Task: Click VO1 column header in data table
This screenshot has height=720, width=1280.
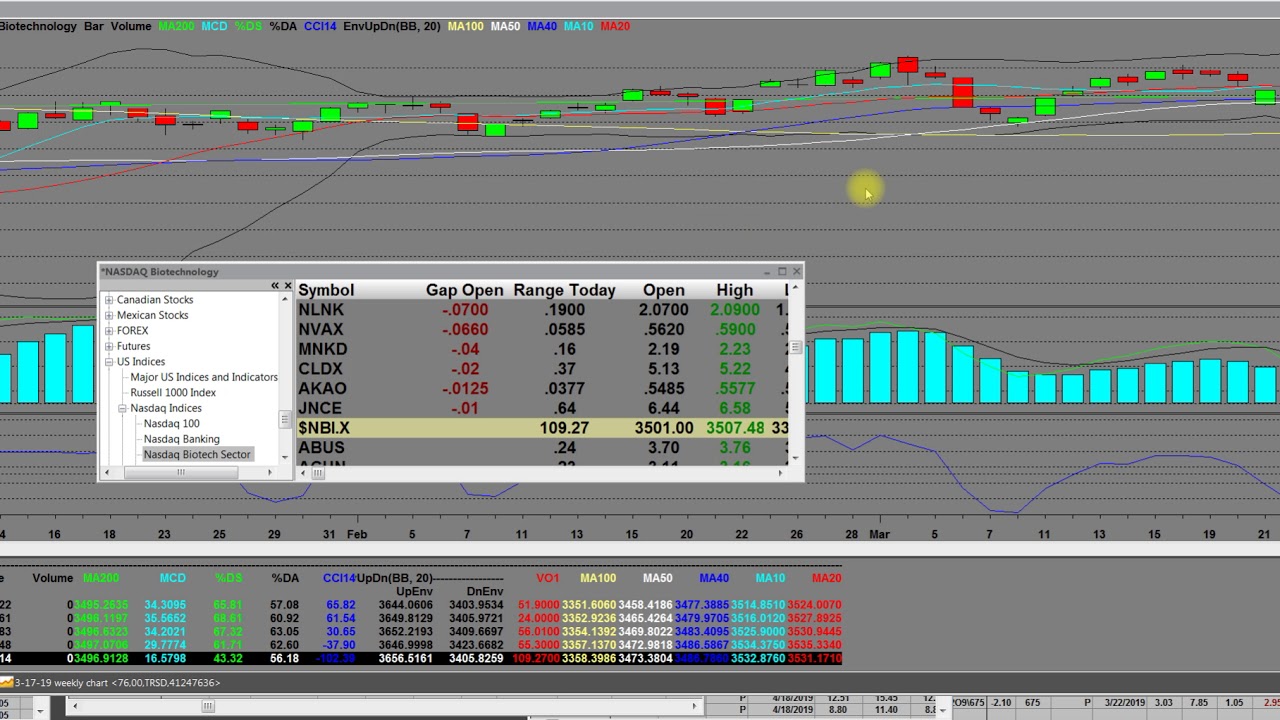Action: pos(548,578)
